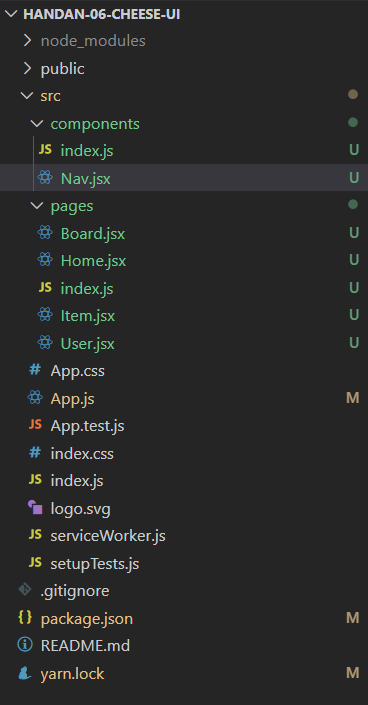The image size is (368, 705).
Task: Click the CSS hash icon beside index.css
Action: click(x=35, y=453)
